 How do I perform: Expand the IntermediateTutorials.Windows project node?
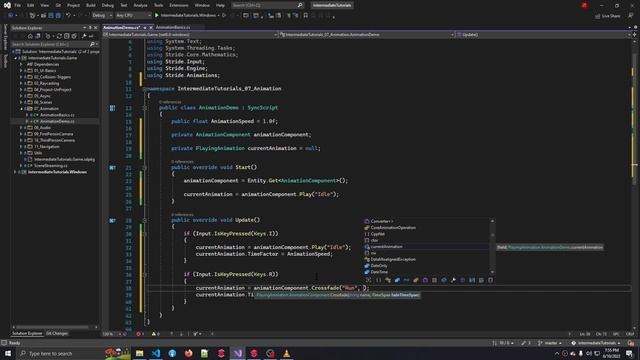pyautogui.click(x=15, y=172)
